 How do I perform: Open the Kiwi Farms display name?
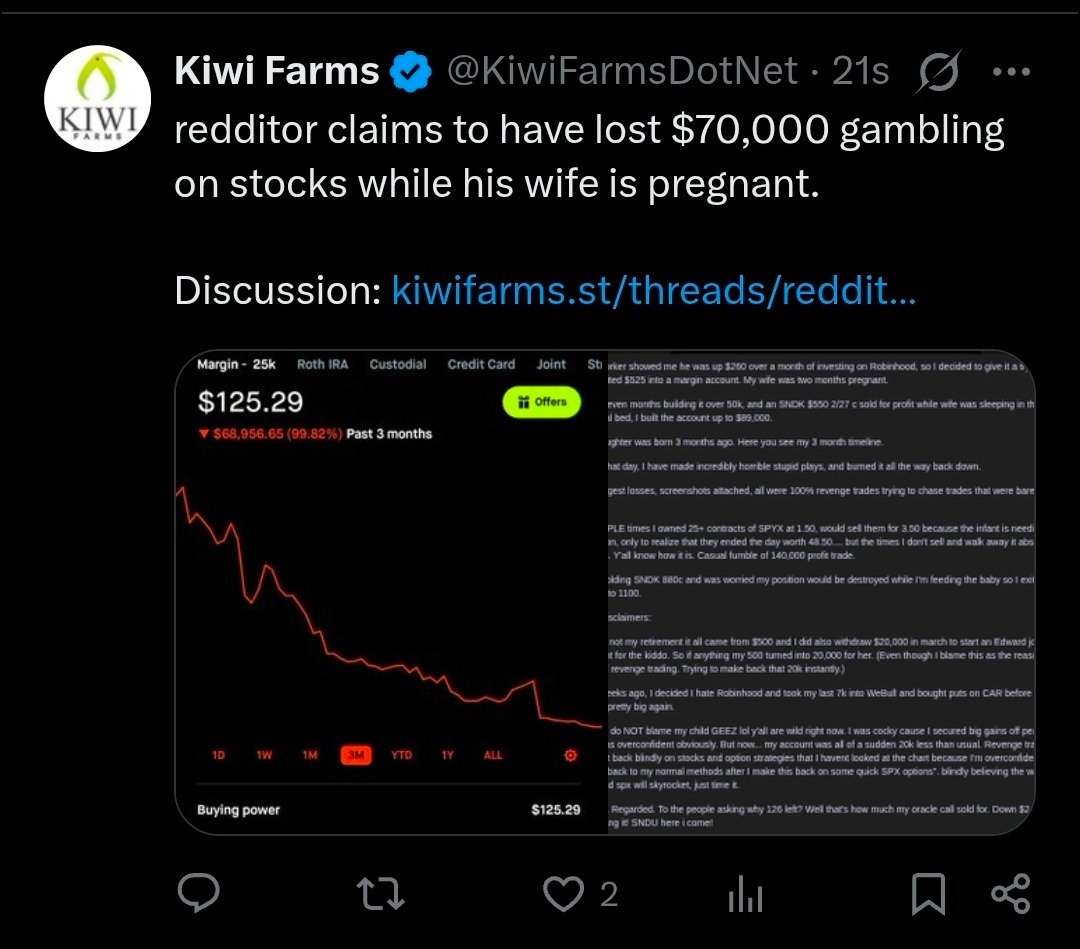pyautogui.click(x=276, y=70)
